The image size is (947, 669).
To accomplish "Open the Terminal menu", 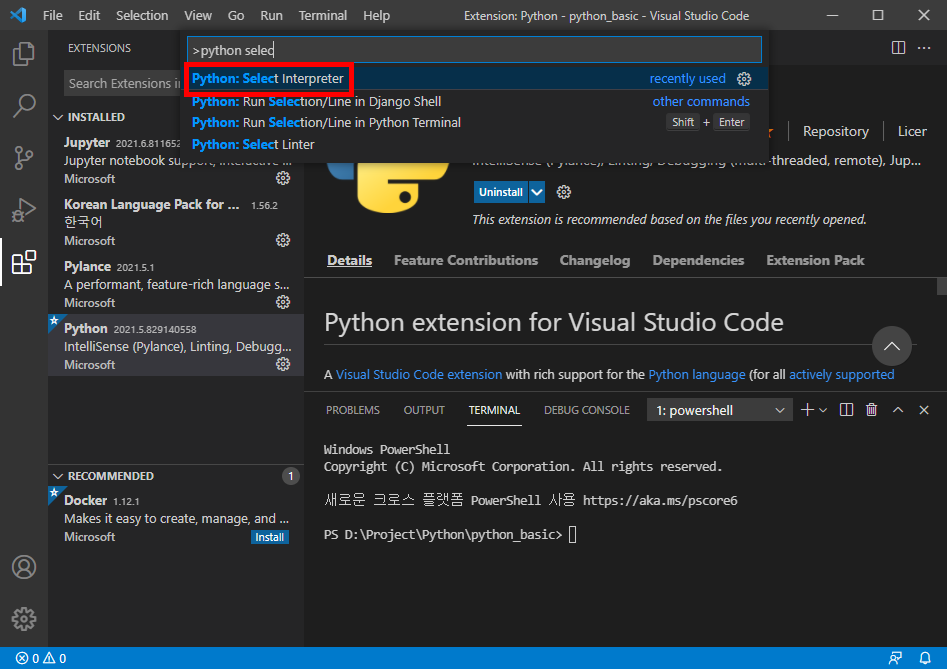I will 323,16.
